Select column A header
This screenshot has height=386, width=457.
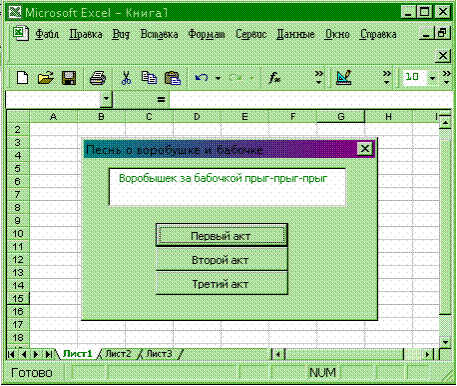tap(53, 117)
